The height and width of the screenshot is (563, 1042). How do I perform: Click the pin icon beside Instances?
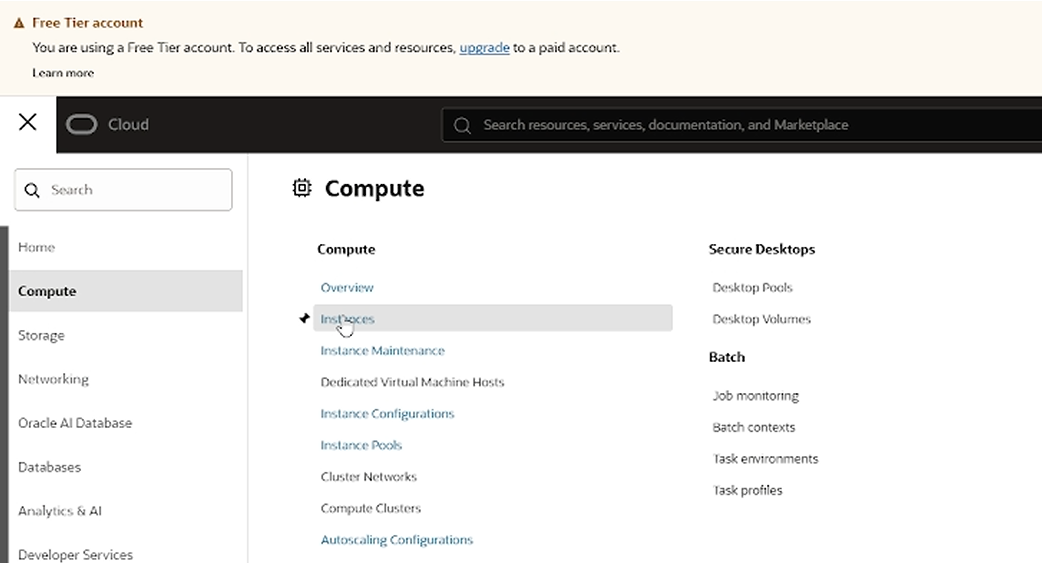(x=304, y=318)
